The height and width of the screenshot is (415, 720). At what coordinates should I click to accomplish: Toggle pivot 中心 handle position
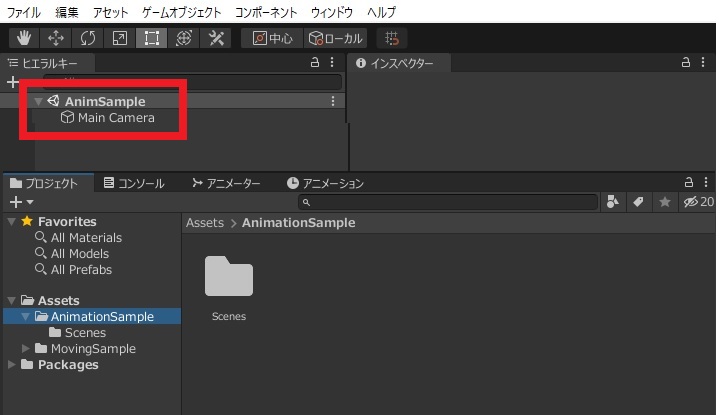[272, 38]
